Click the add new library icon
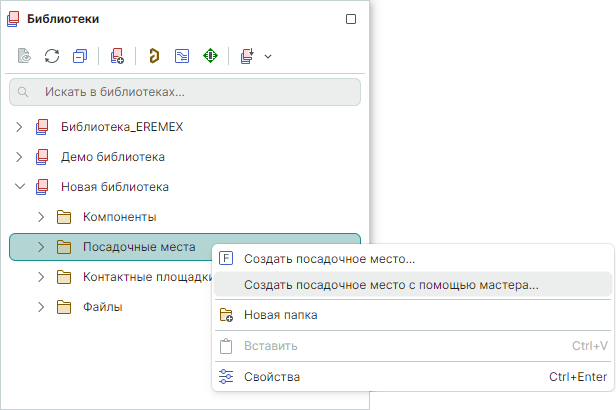 coord(118,56)
